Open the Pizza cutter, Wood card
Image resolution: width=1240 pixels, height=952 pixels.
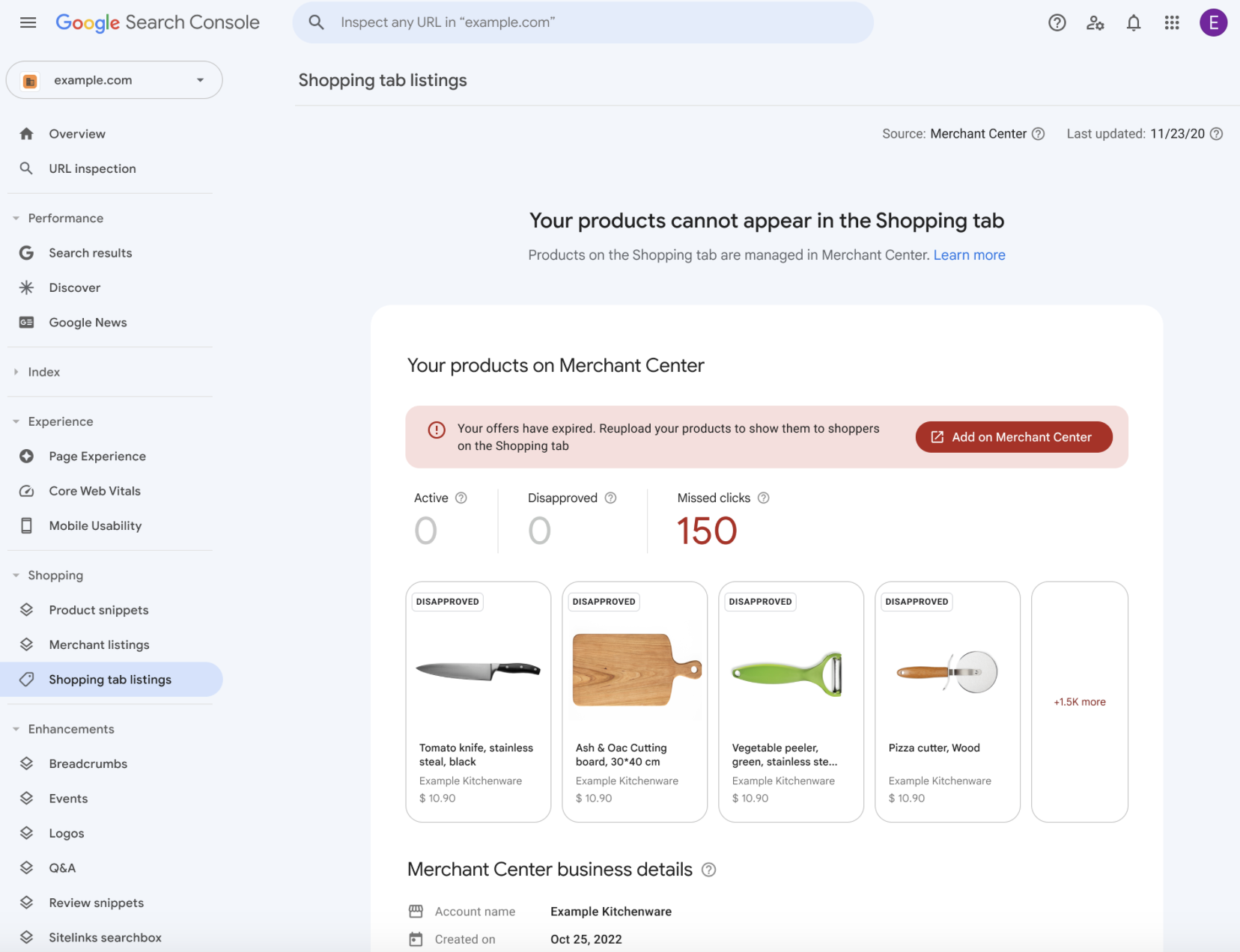point(948,702)
